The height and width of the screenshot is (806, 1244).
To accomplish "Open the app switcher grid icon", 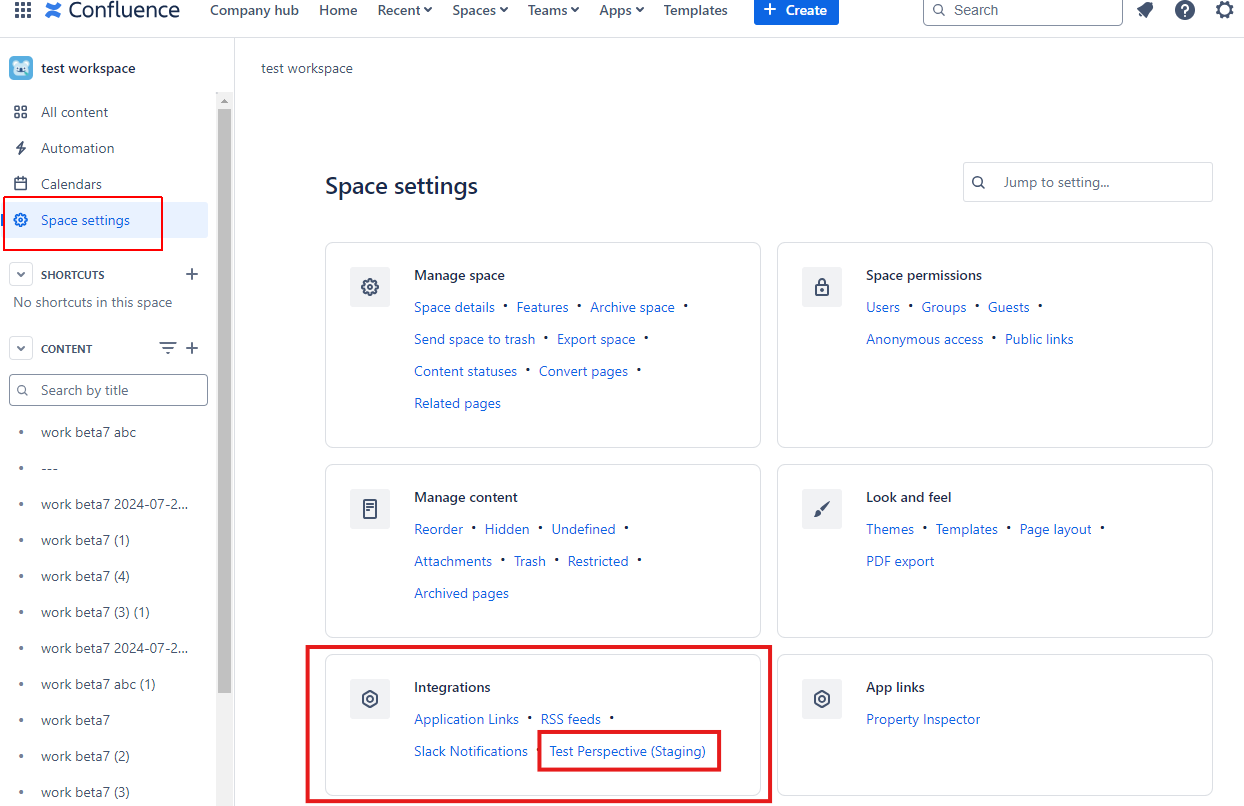I will [x=22, y=10].
